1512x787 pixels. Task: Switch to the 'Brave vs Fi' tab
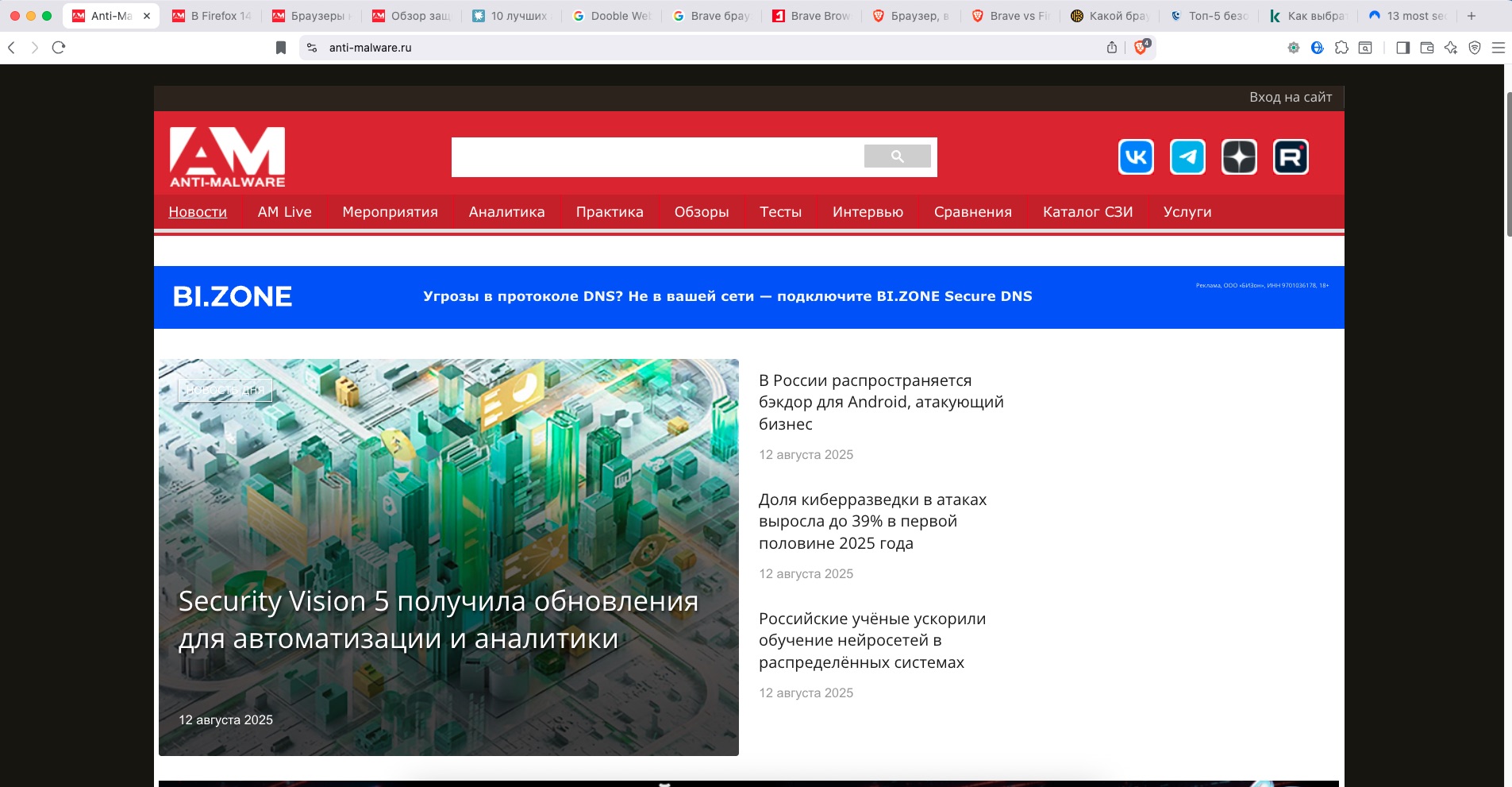tap(1011, 16)
